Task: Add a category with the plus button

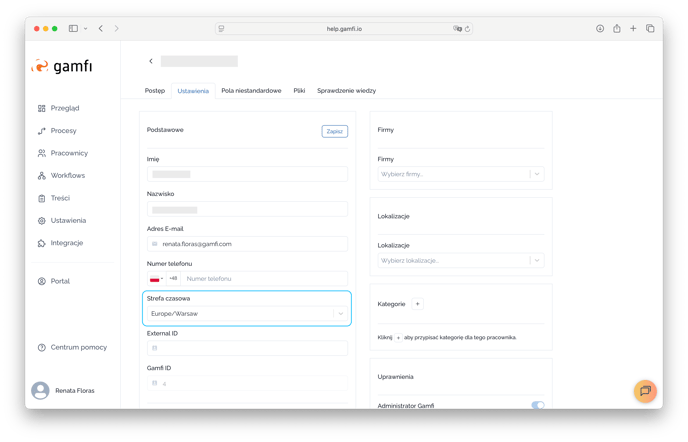Action: pos(418,304)
